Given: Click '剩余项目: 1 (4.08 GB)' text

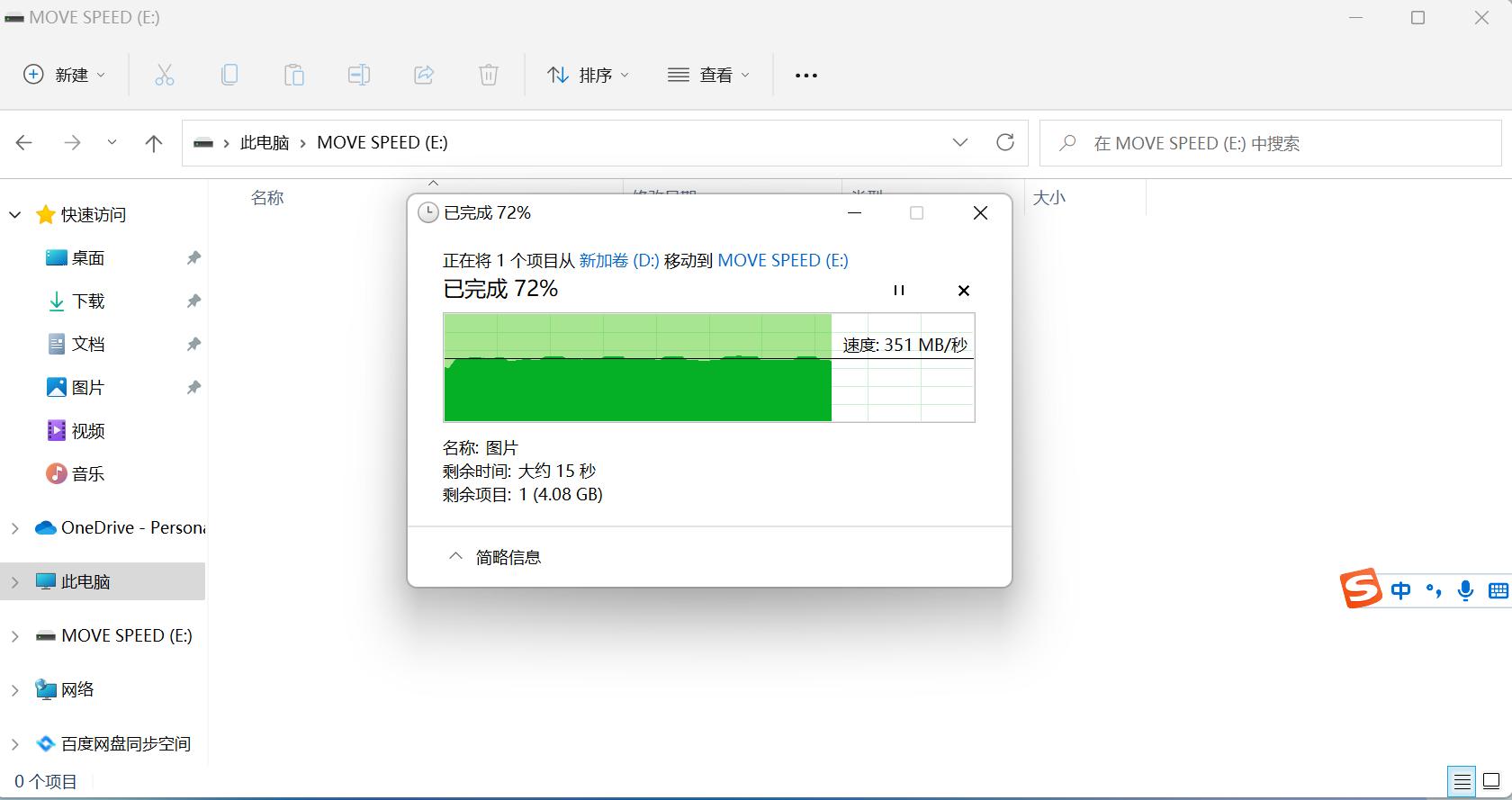Looking at the screenshot, I should point(523,494).
